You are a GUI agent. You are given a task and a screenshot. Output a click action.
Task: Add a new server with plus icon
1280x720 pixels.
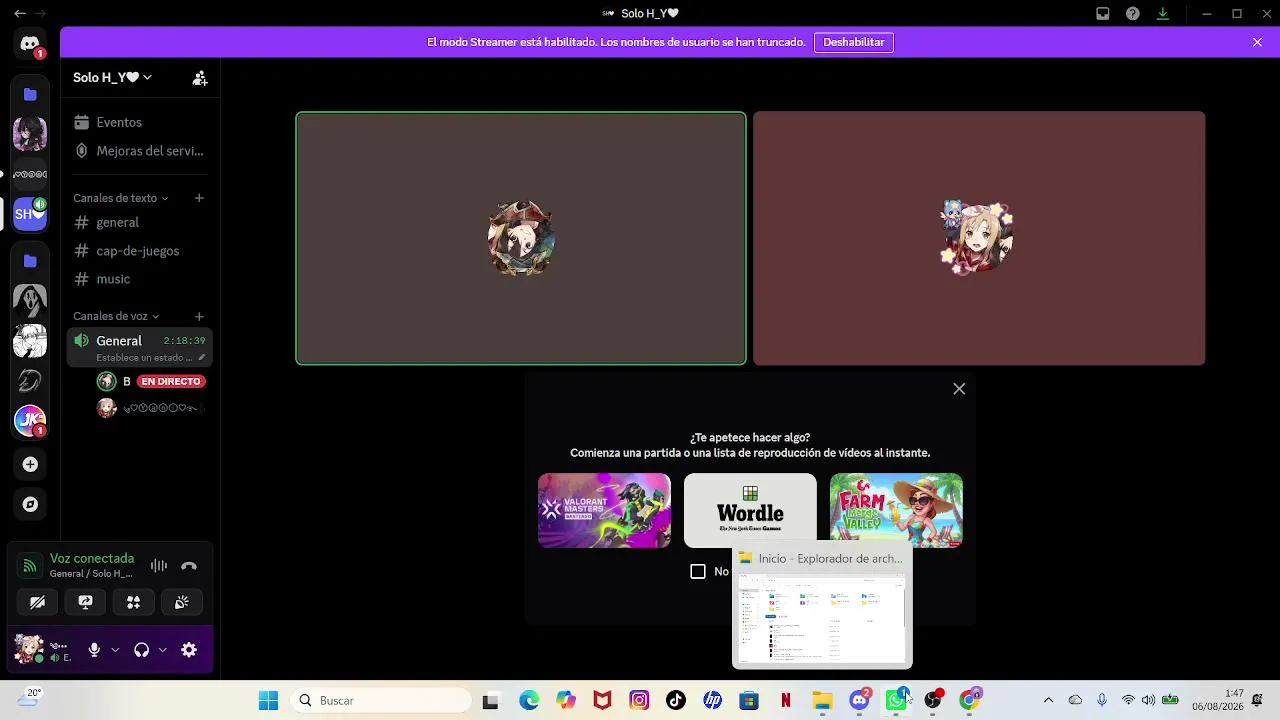pyautogui.click(x=30, y=464)
